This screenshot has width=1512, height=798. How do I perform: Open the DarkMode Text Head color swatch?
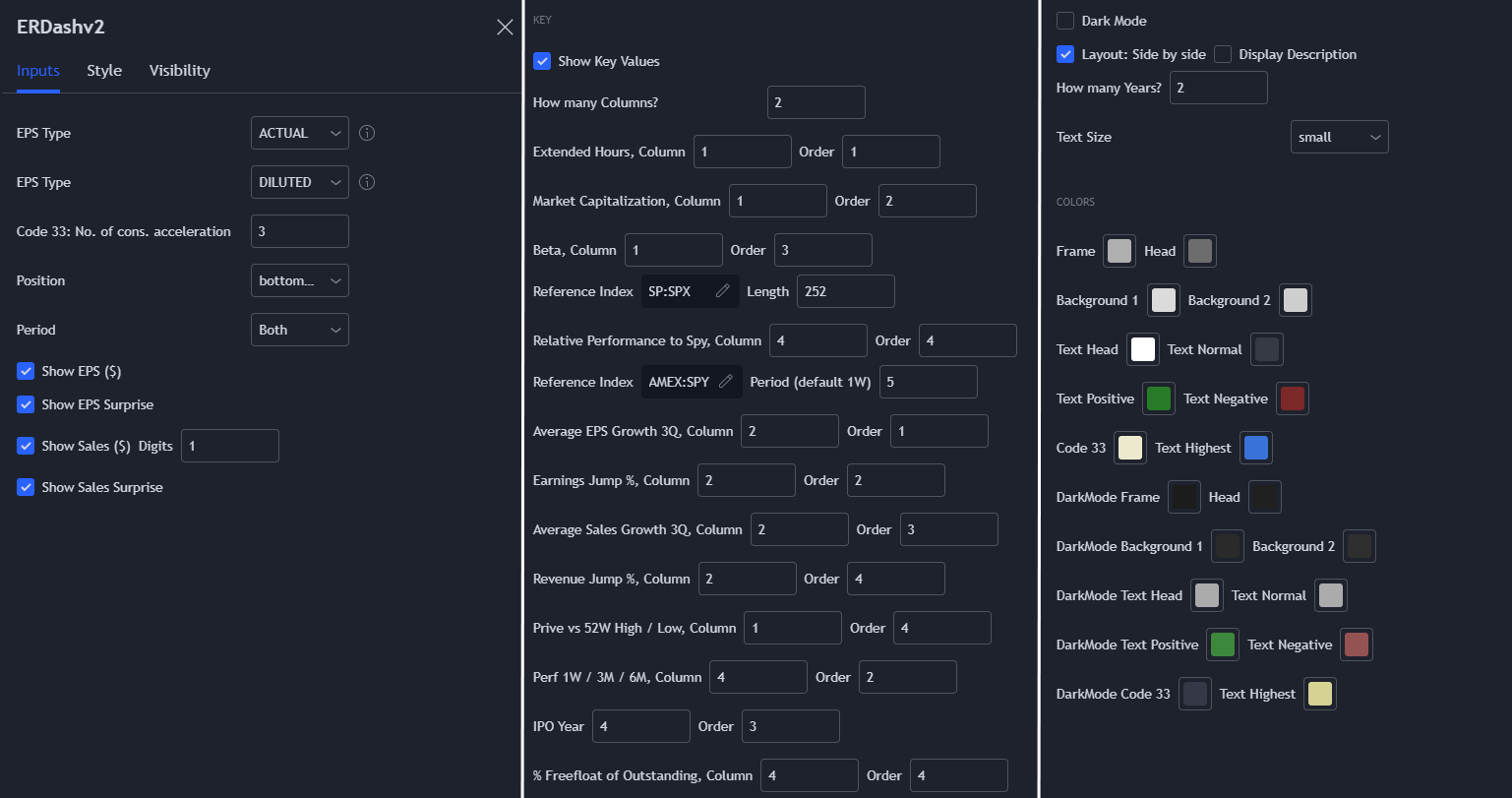[1207, 595]
